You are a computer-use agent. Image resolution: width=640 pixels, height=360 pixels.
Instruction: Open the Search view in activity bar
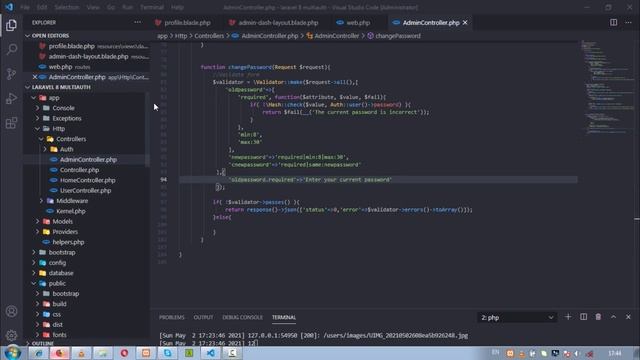point(11,49)
